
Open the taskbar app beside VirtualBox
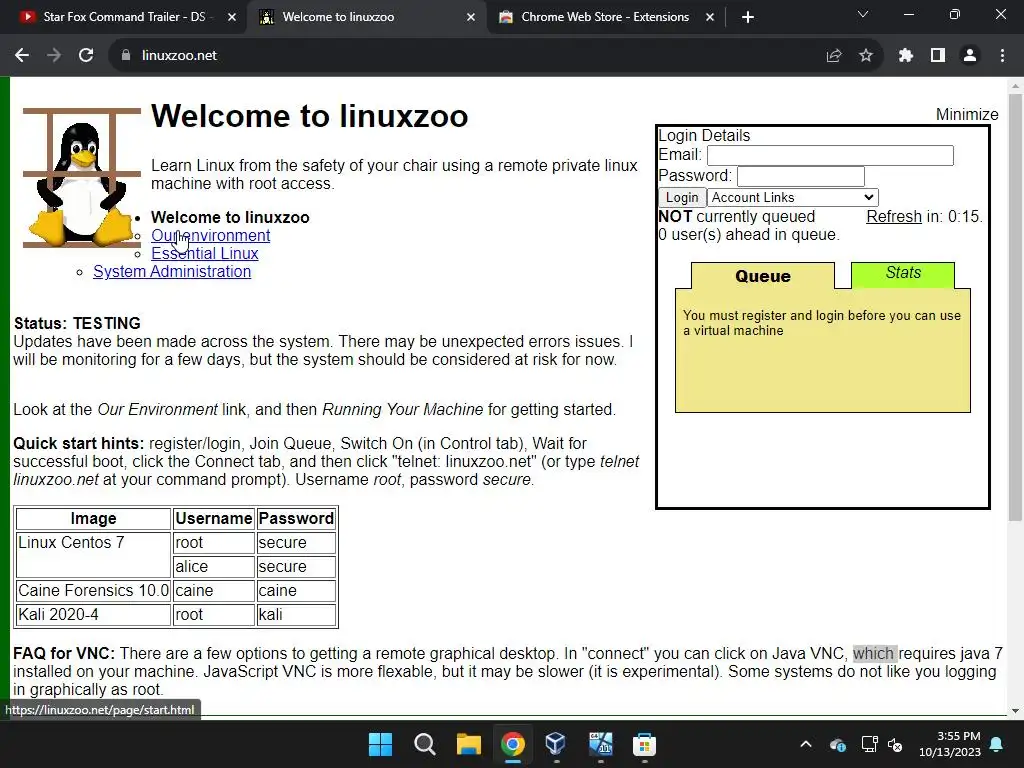tap(600, 744)
